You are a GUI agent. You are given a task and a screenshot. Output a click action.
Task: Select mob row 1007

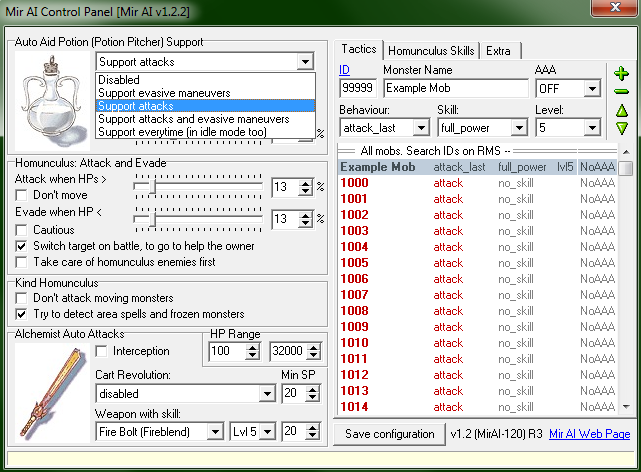point(477,295)
